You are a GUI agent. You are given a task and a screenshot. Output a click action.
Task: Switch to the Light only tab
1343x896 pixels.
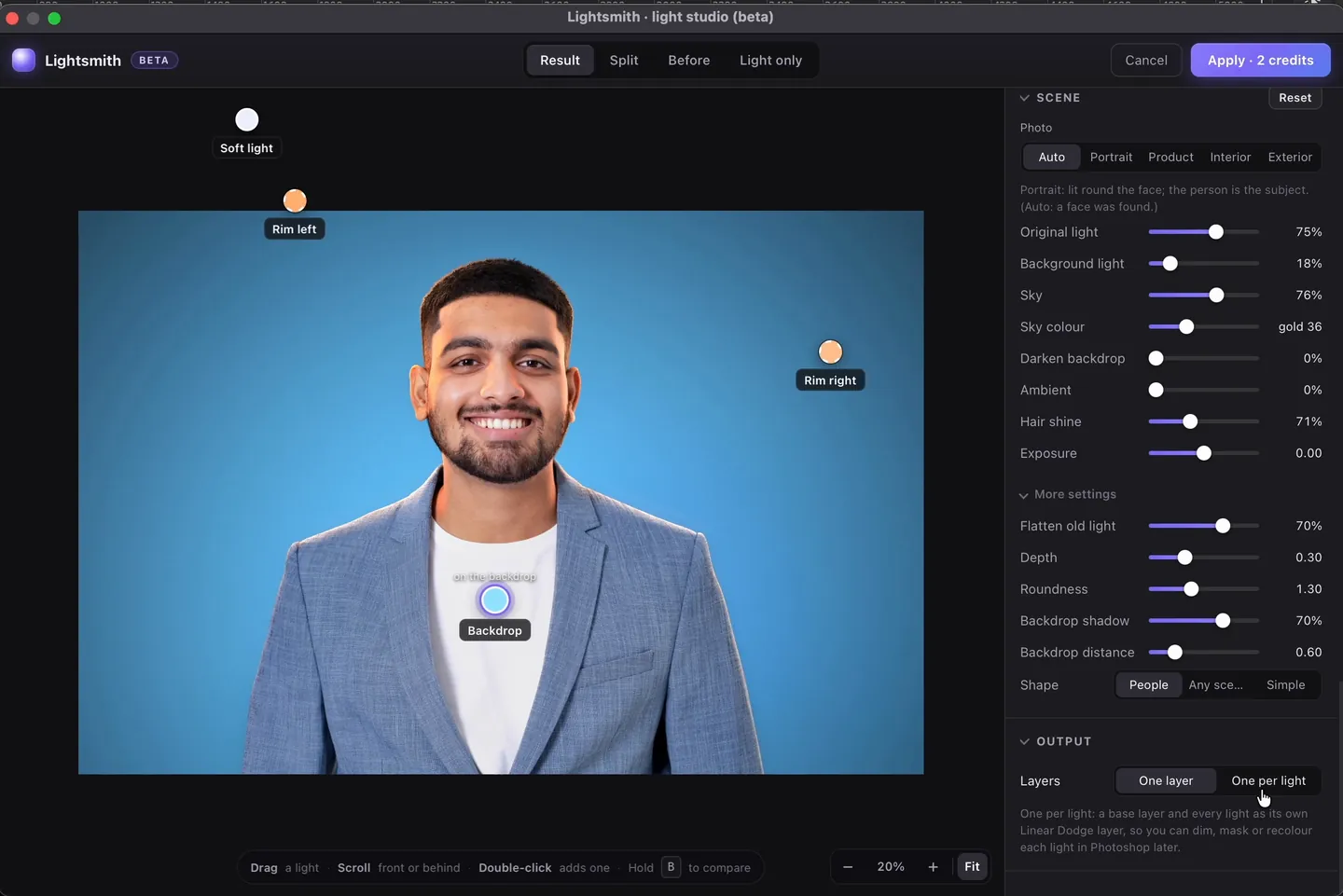[x=770, y=61]
